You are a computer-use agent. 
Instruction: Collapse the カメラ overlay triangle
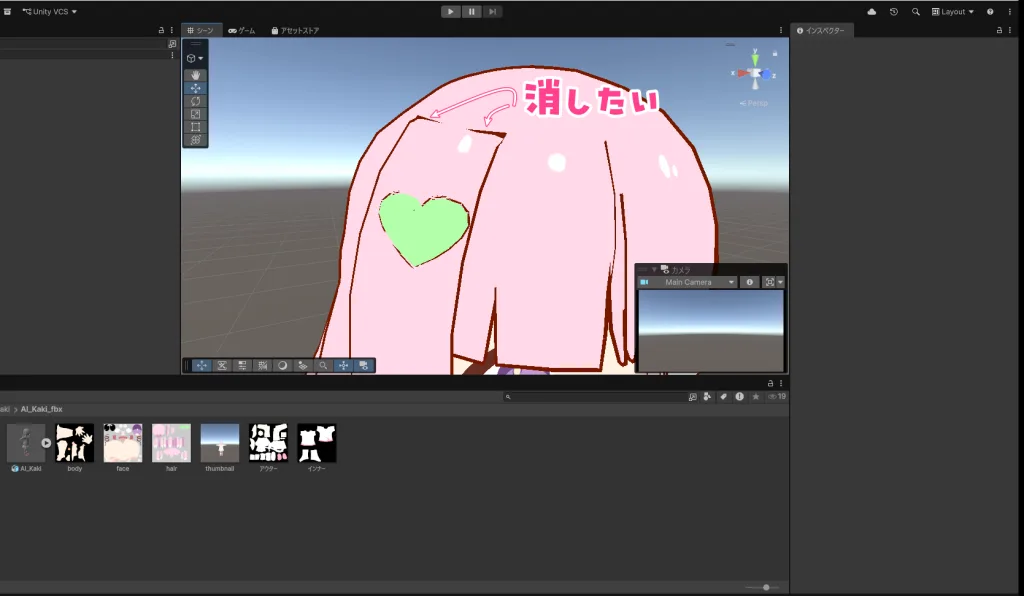(654, 269)
